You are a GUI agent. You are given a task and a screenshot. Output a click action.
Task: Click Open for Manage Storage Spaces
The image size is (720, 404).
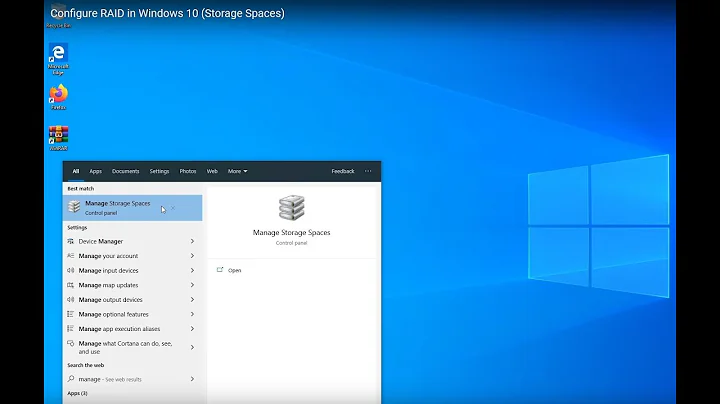[x=235, y=270]
